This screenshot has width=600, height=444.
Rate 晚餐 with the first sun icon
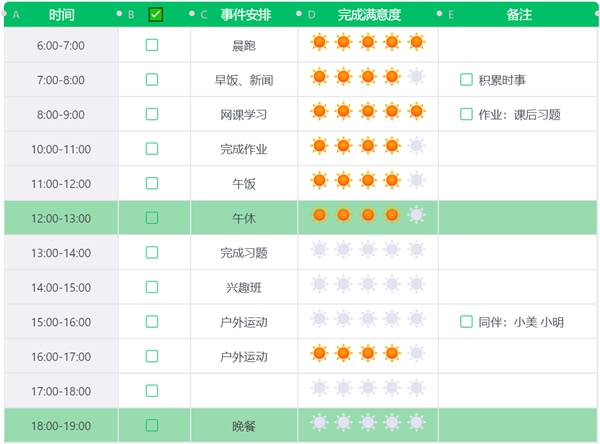click(319, 423)
